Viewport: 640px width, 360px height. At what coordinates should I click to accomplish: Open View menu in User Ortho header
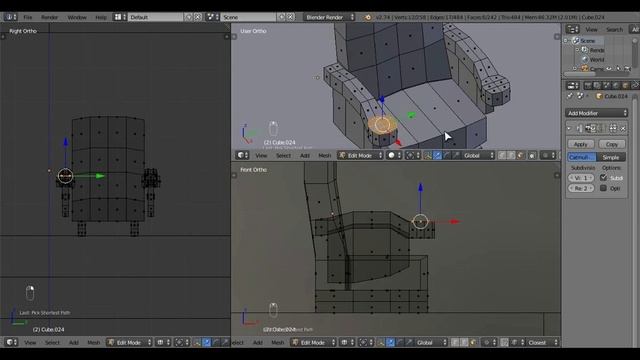[x=261, y=156]
